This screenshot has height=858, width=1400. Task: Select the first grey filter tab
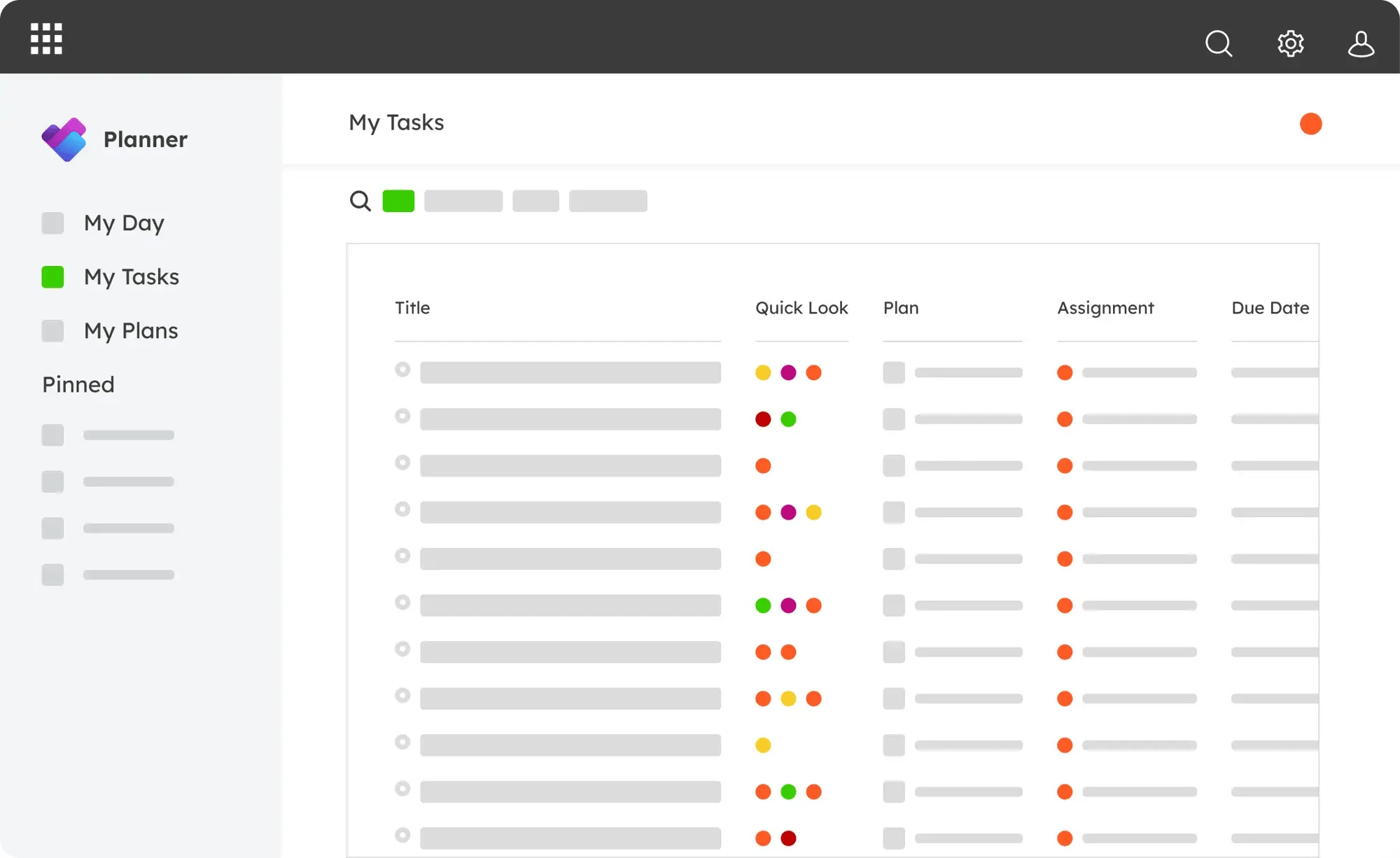click(x=463, y=201)
